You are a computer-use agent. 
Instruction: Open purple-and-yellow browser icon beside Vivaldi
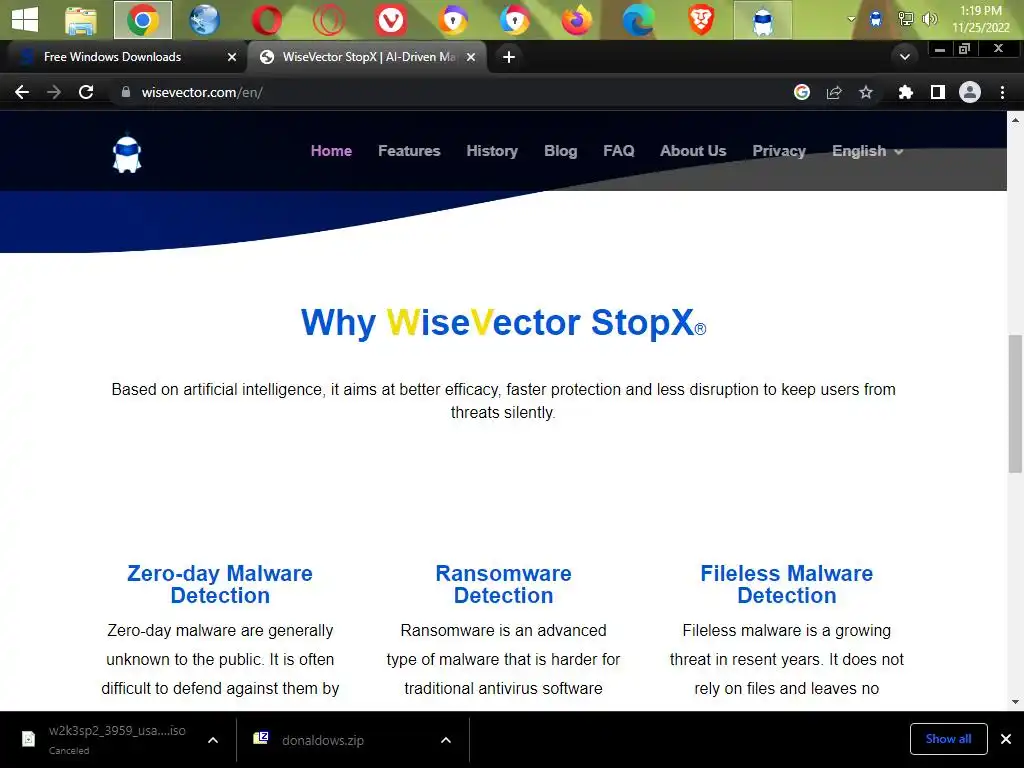point(453,20)
